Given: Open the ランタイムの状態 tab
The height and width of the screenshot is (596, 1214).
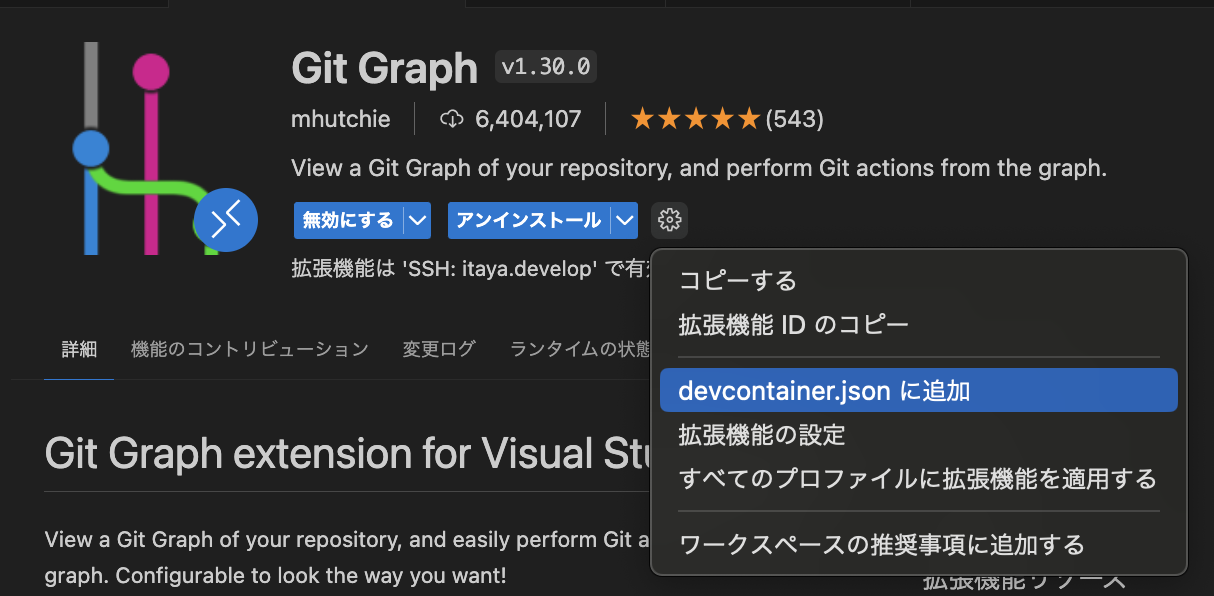Looking at the screenshot, I should click(580, 349).
